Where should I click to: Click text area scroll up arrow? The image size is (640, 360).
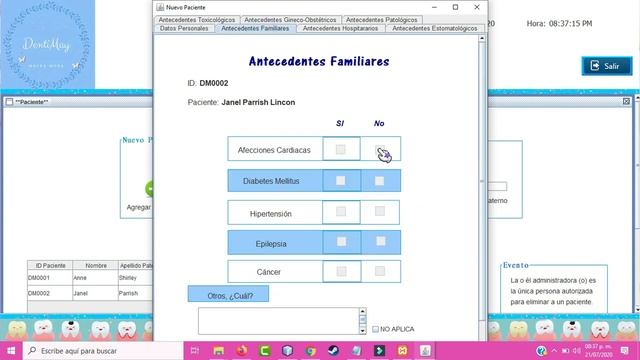(362, 311)
